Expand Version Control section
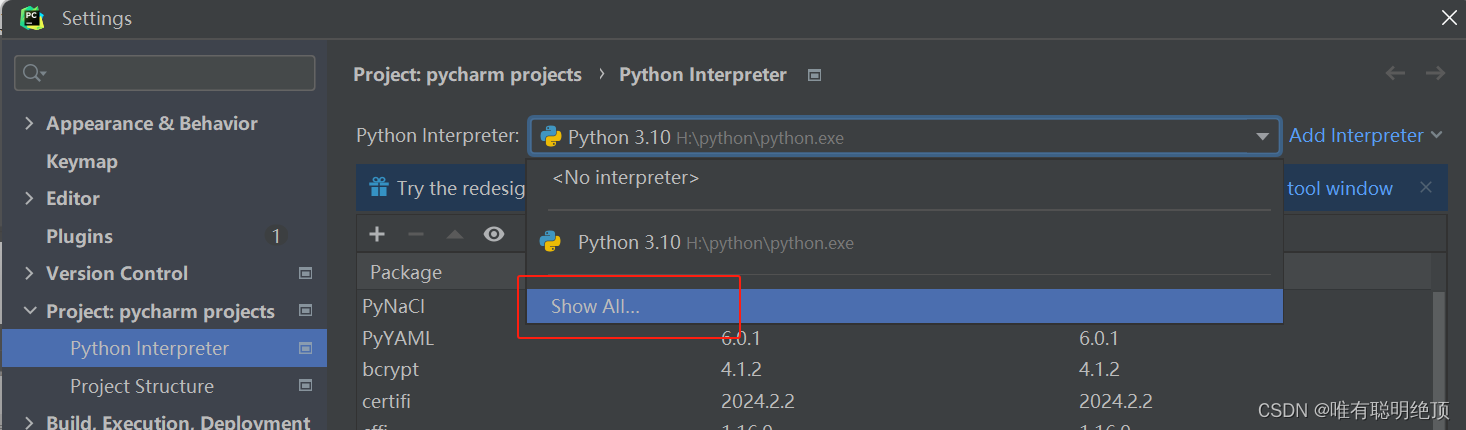Image resolution: width=1466 pixels, height=430 pixels. click(29, 274)
